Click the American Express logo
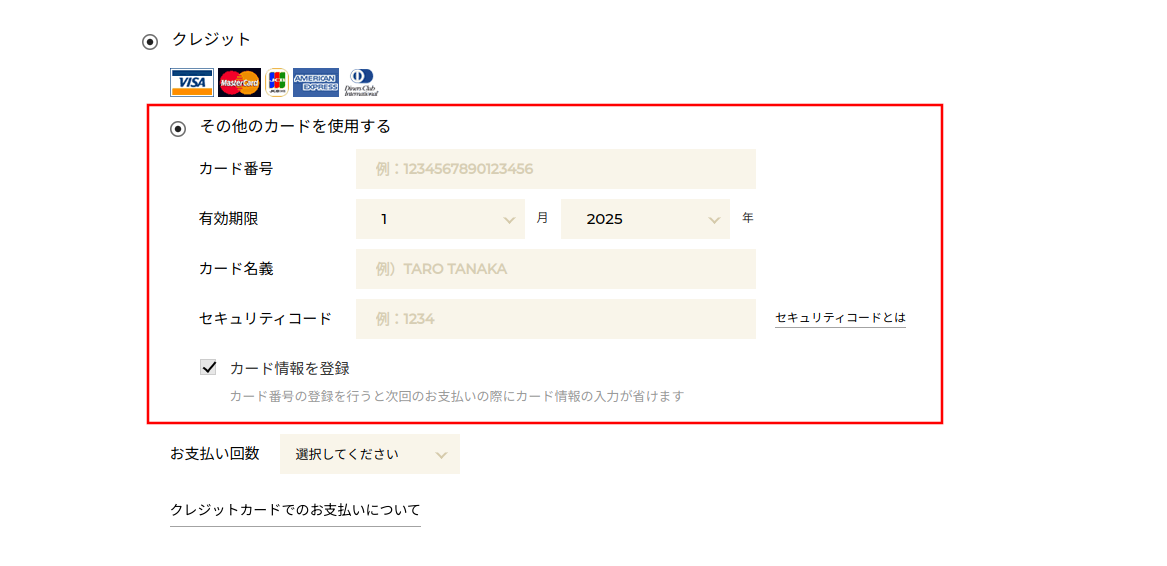The image size is (1167, 566). click(316, 83)
